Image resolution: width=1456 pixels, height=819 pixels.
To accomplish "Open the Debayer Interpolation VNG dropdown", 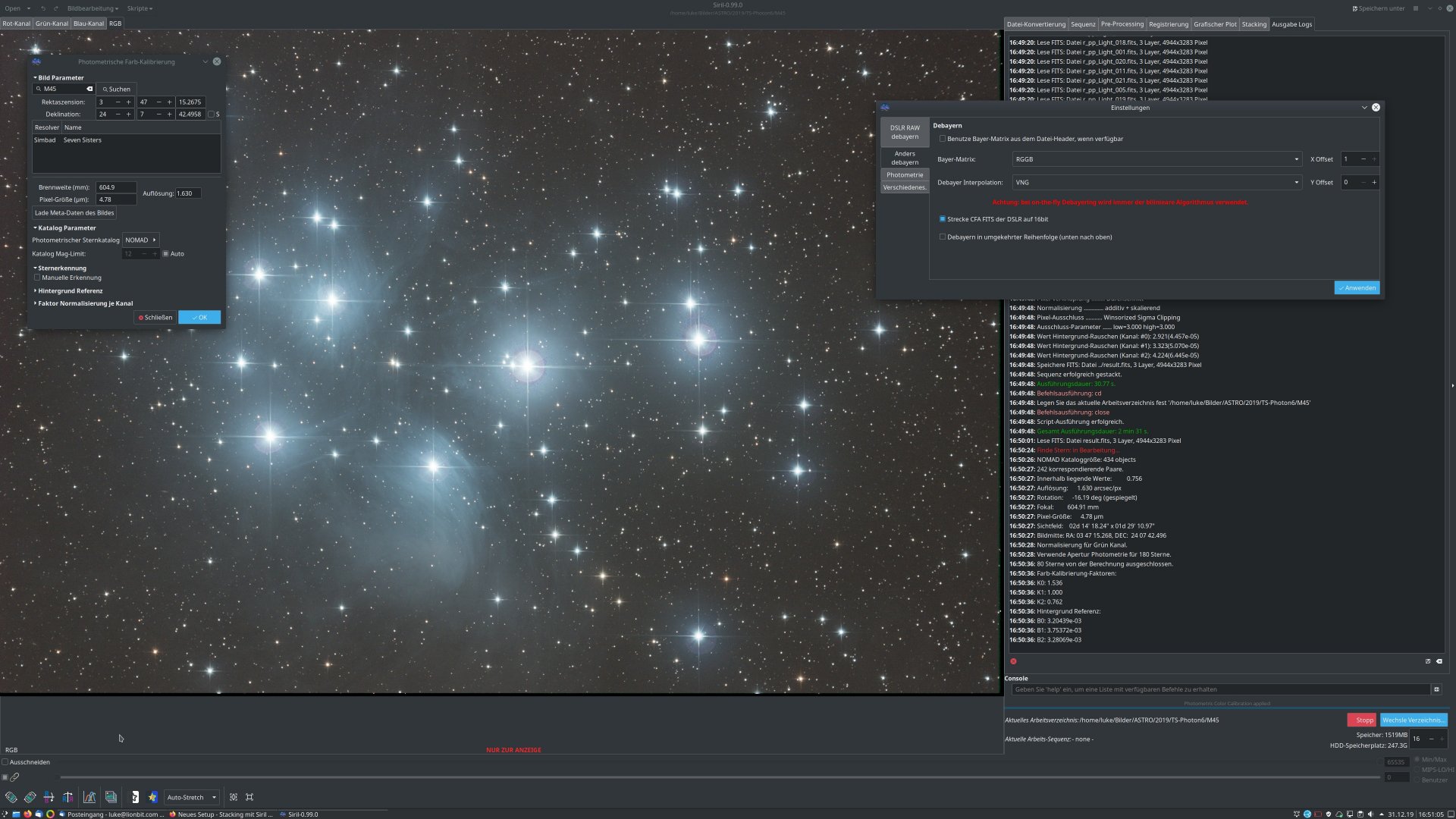I will [x=1157, y=183].
